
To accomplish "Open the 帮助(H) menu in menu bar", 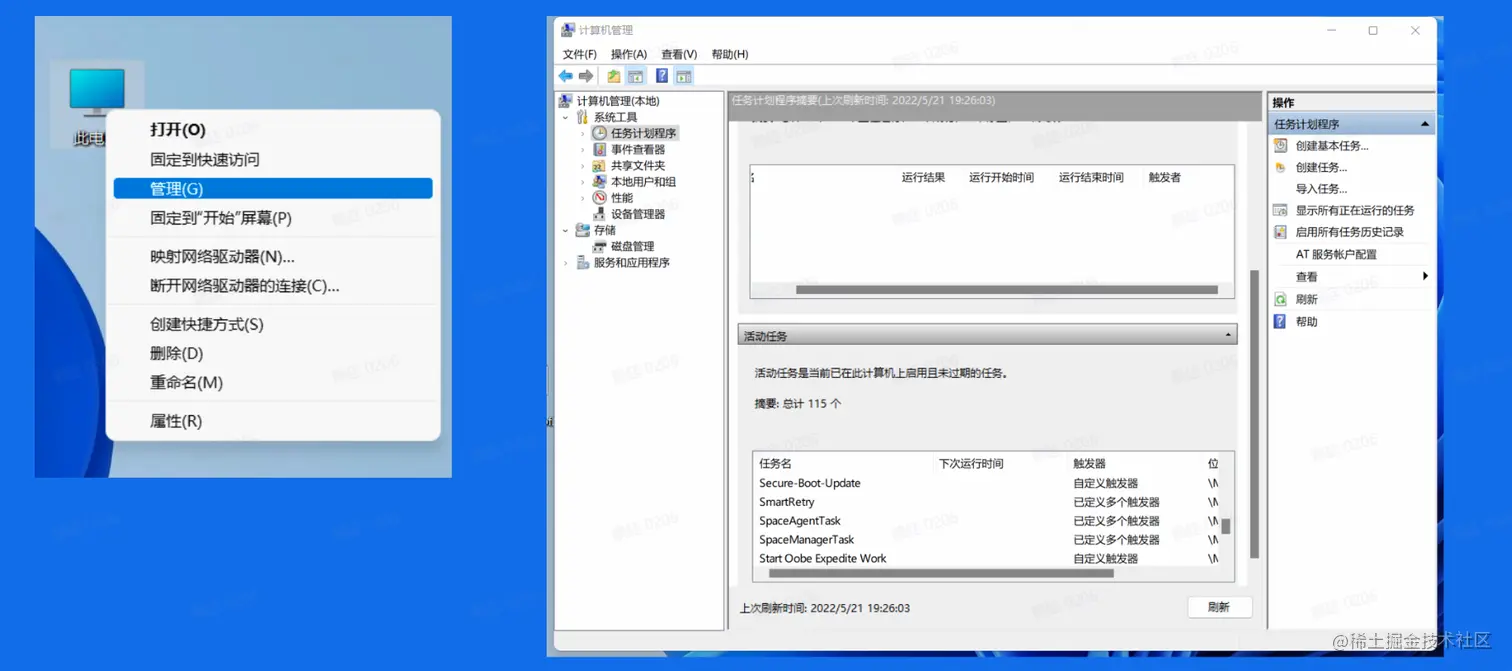I will (x=730, y=54).
